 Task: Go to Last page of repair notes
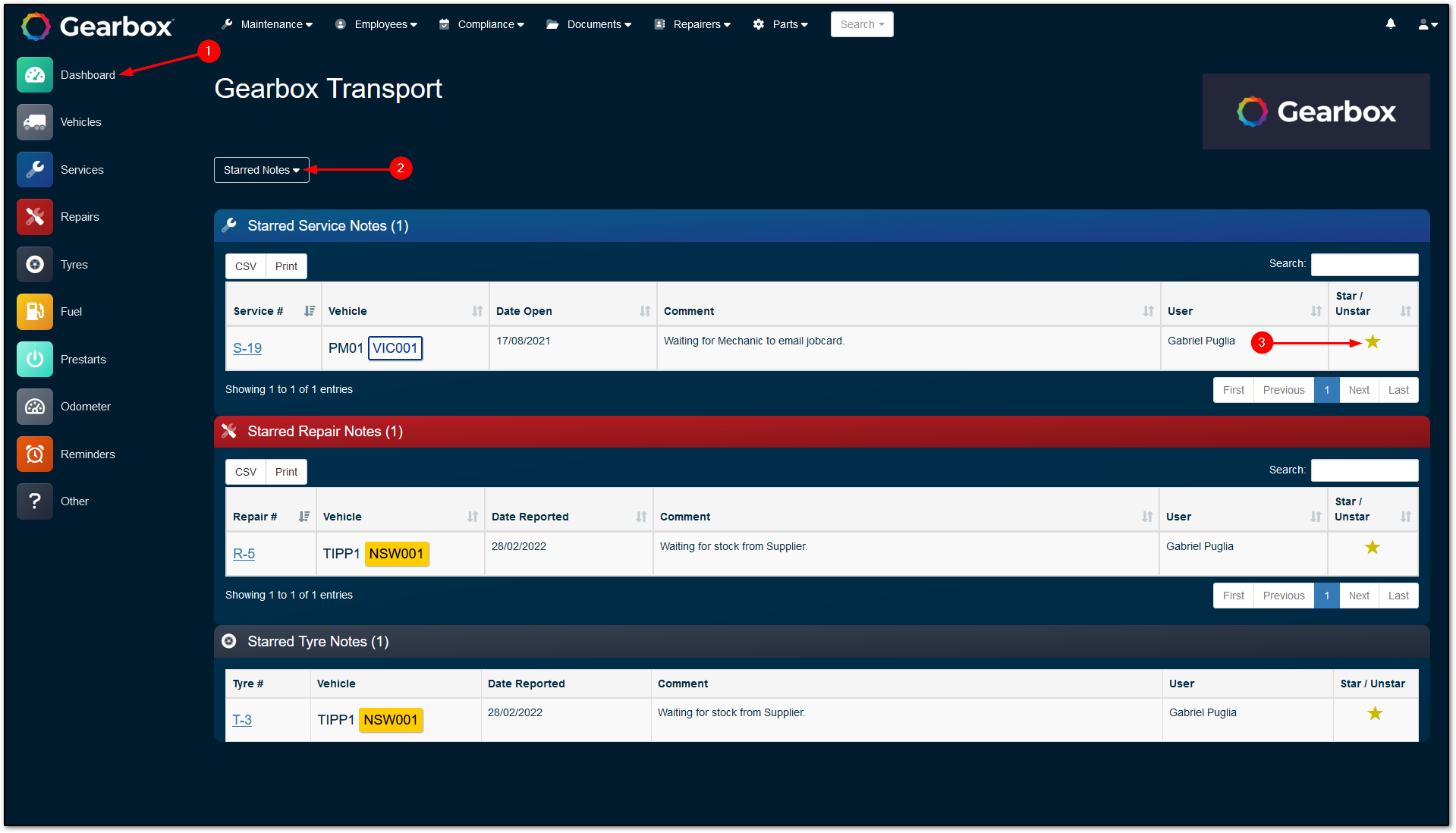[1398, 596]
